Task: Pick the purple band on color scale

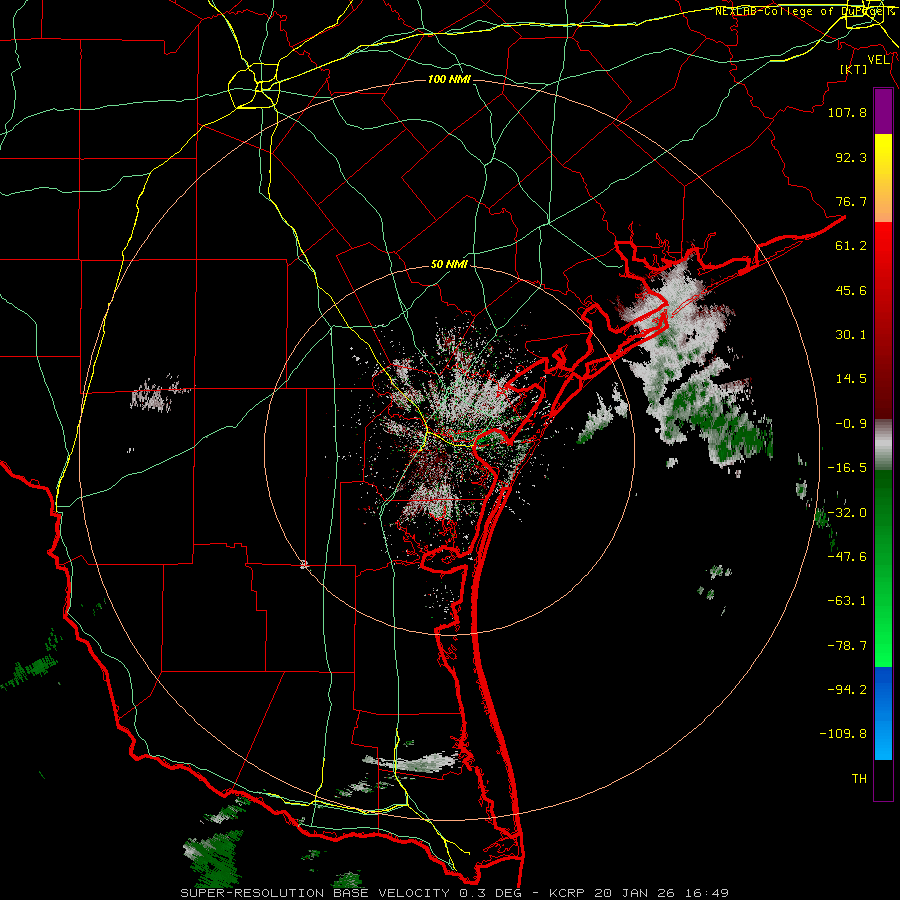Action: [883, 111]
